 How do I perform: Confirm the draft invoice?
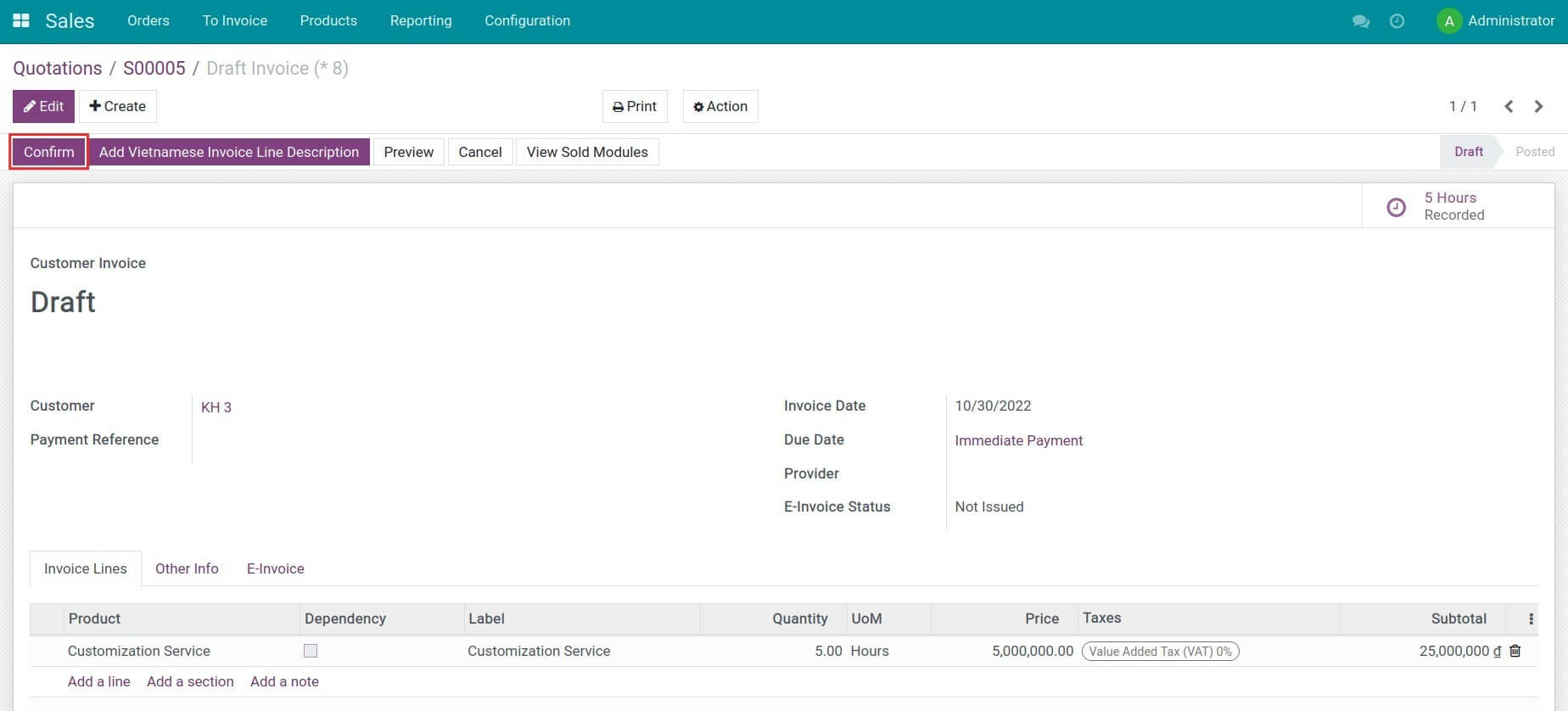click(x=49, y=152)
